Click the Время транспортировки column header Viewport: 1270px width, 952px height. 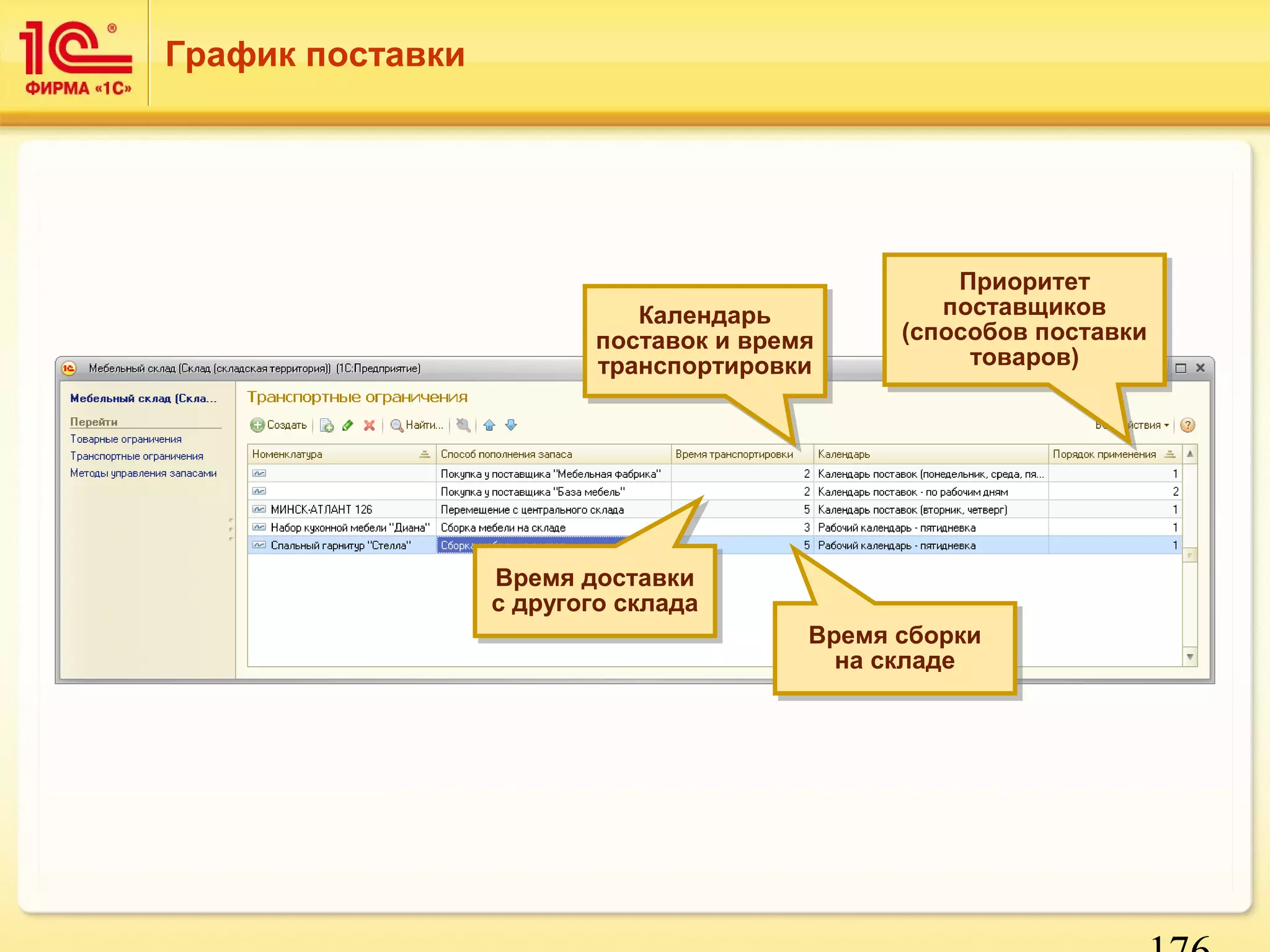734,454
